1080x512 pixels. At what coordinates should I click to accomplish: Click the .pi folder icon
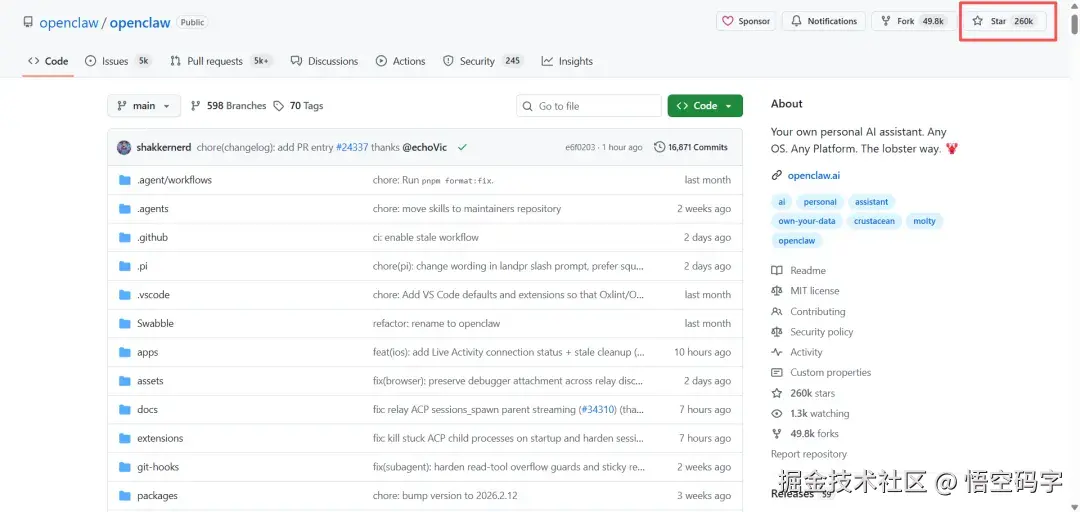pos(125,266)
